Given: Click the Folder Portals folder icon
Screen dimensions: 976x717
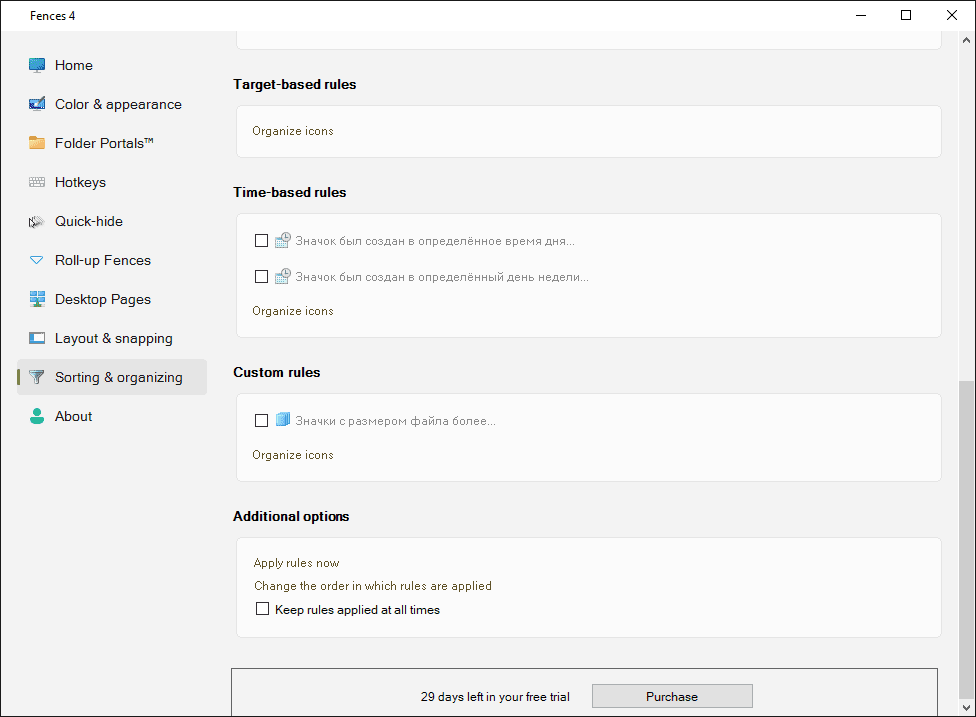Looking at the screenshot, I should (37, 143).
